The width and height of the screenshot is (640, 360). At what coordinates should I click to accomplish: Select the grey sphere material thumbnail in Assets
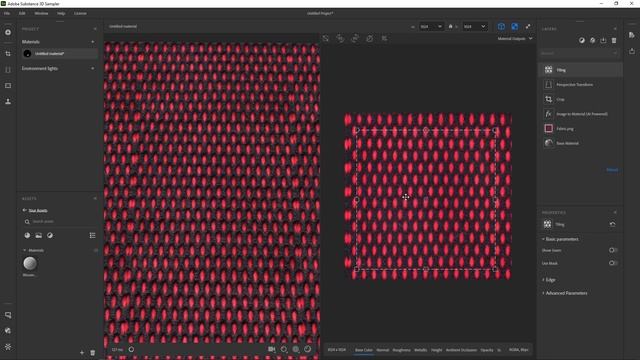pyautogui.click(x=30, y=264)
